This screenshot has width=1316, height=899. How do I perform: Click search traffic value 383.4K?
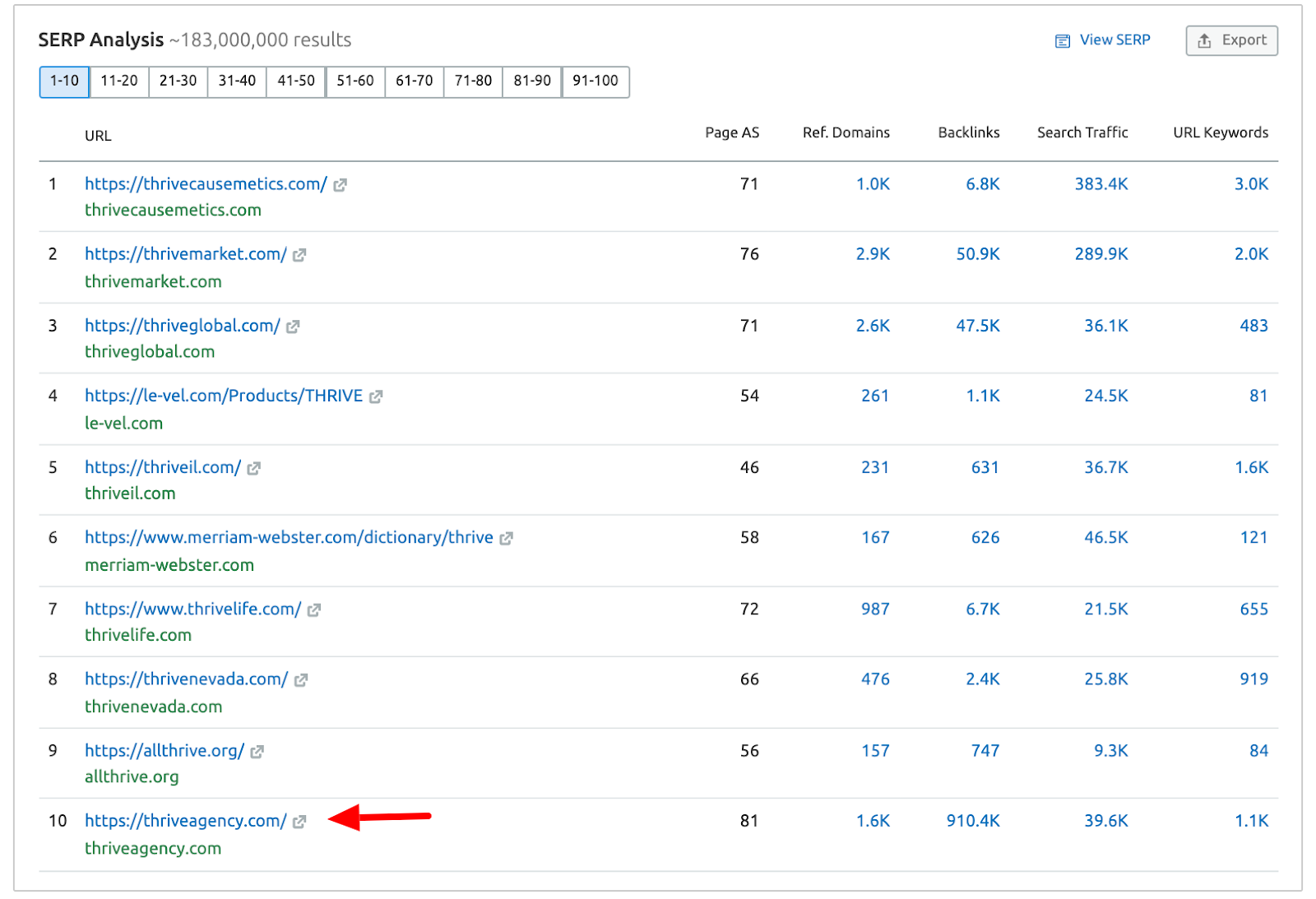(1101, 184)
